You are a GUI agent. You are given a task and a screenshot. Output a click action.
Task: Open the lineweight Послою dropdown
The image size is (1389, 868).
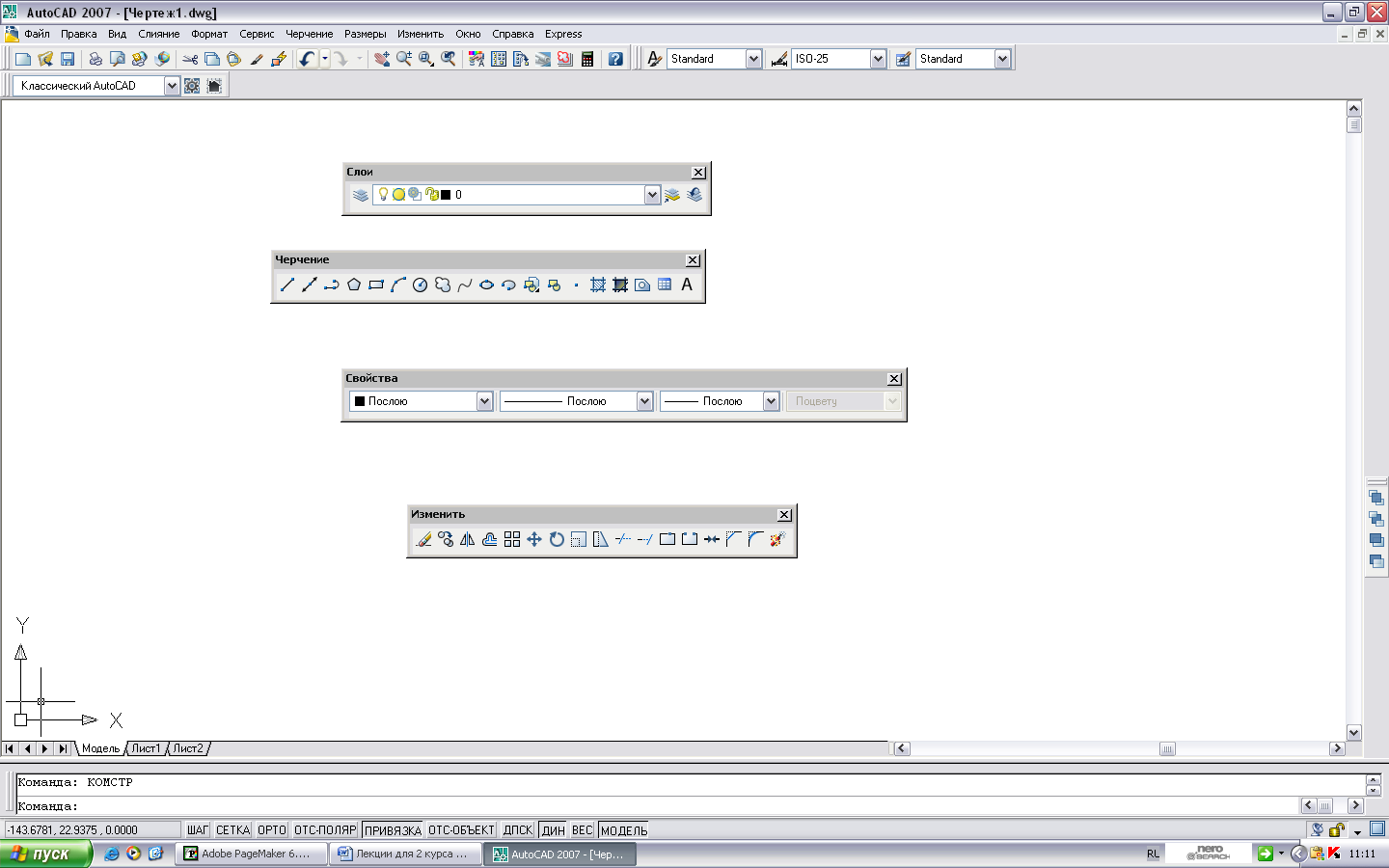771,401
